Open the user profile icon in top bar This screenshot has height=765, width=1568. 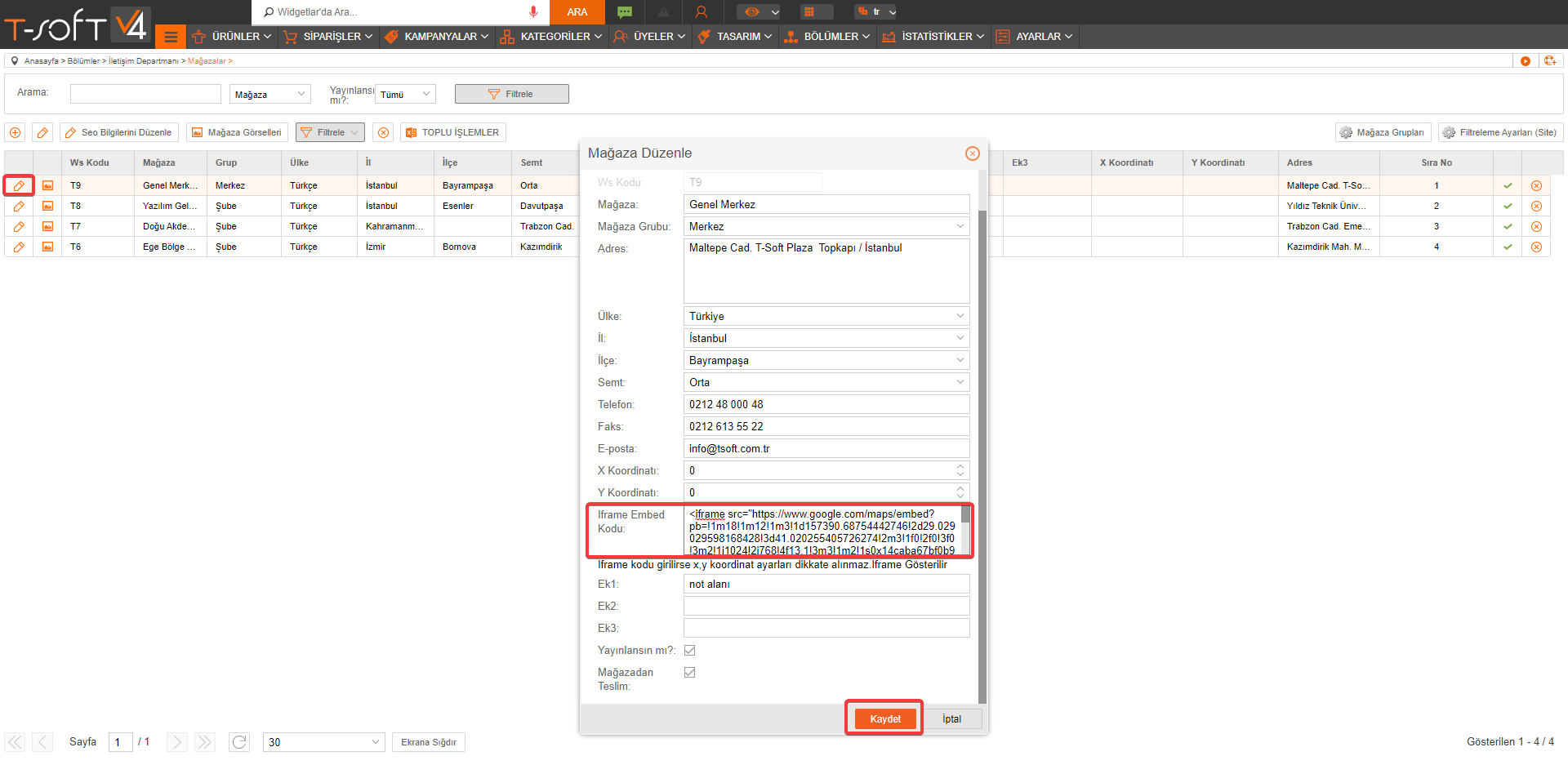pos(701,11)
